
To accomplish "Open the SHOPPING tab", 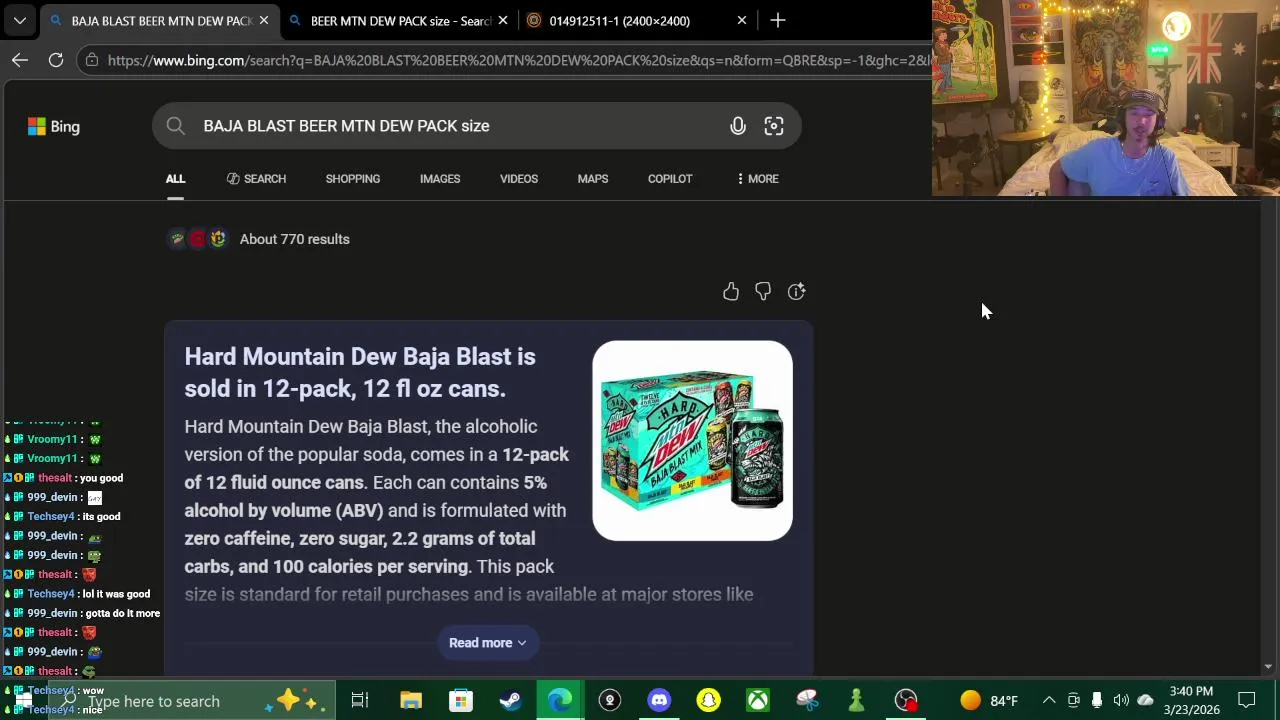I will click(353, 179).
